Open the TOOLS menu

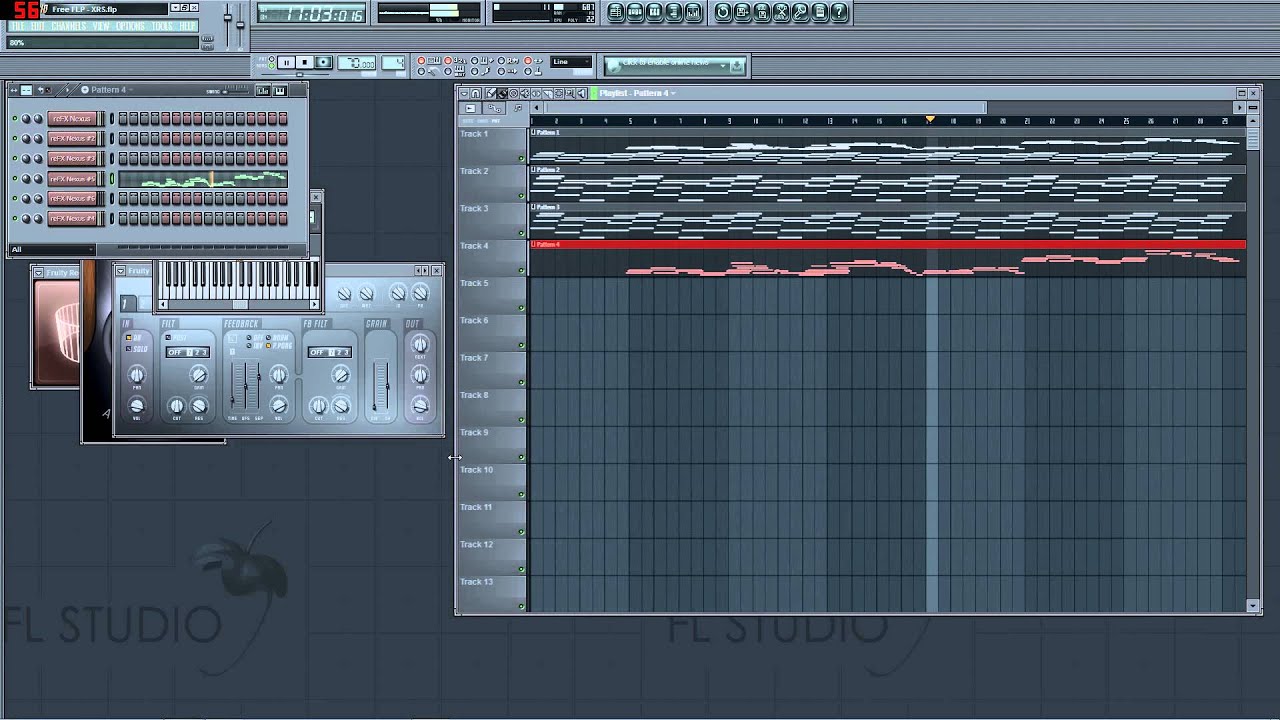click(x=162, y=26)
